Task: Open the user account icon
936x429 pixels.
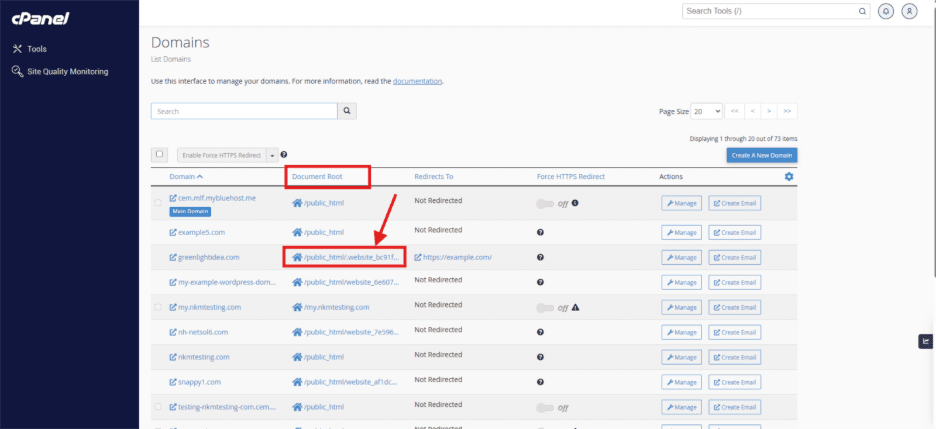Action: [909, 11]
